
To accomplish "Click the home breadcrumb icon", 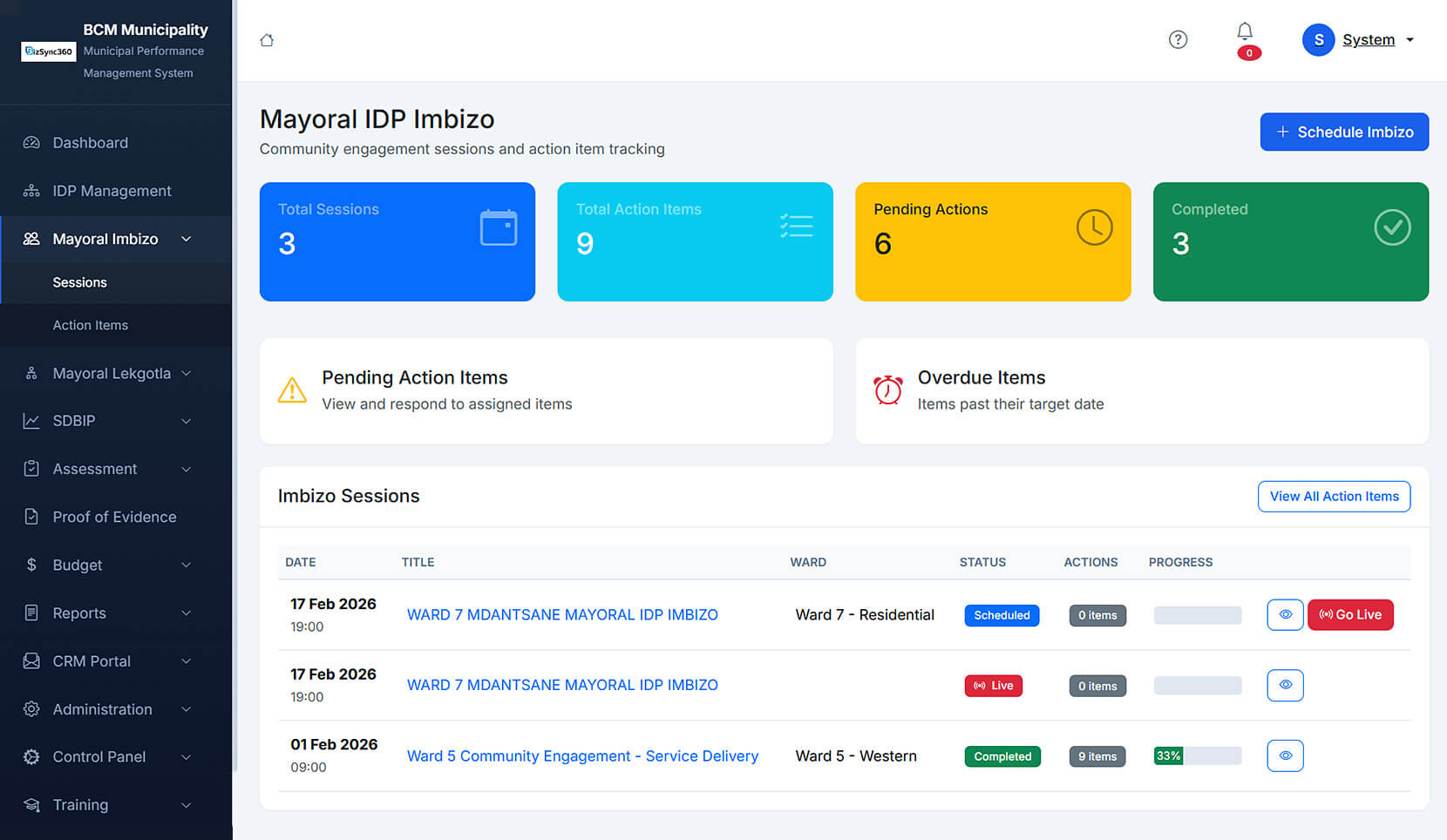I will tap(267, 40).
